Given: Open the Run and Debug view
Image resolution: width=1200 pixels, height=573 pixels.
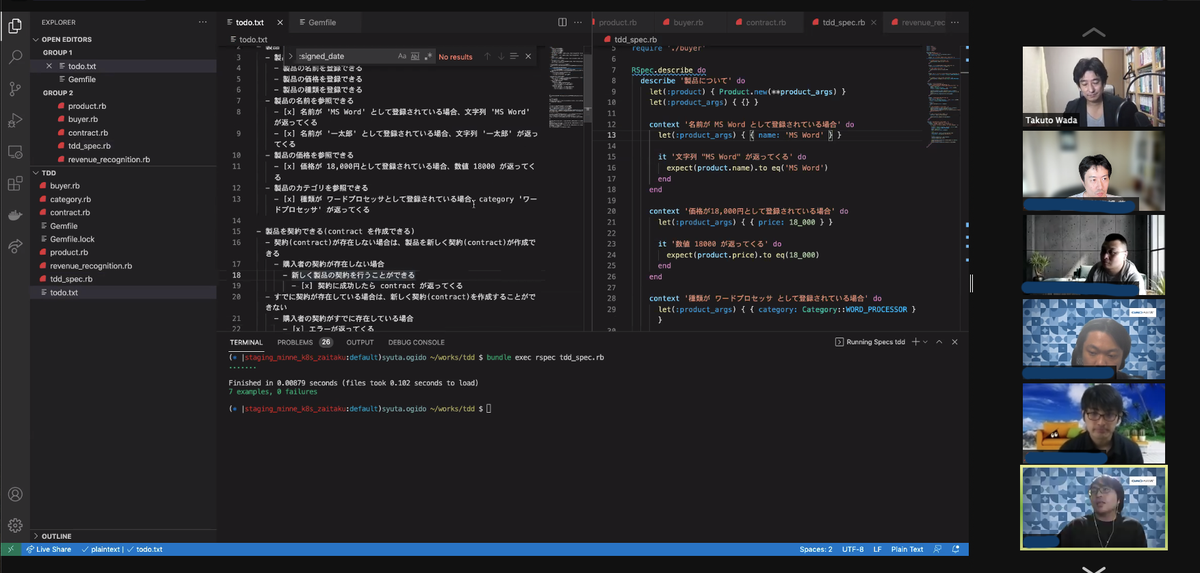Looking at the screenshot, I should point(15,120).
